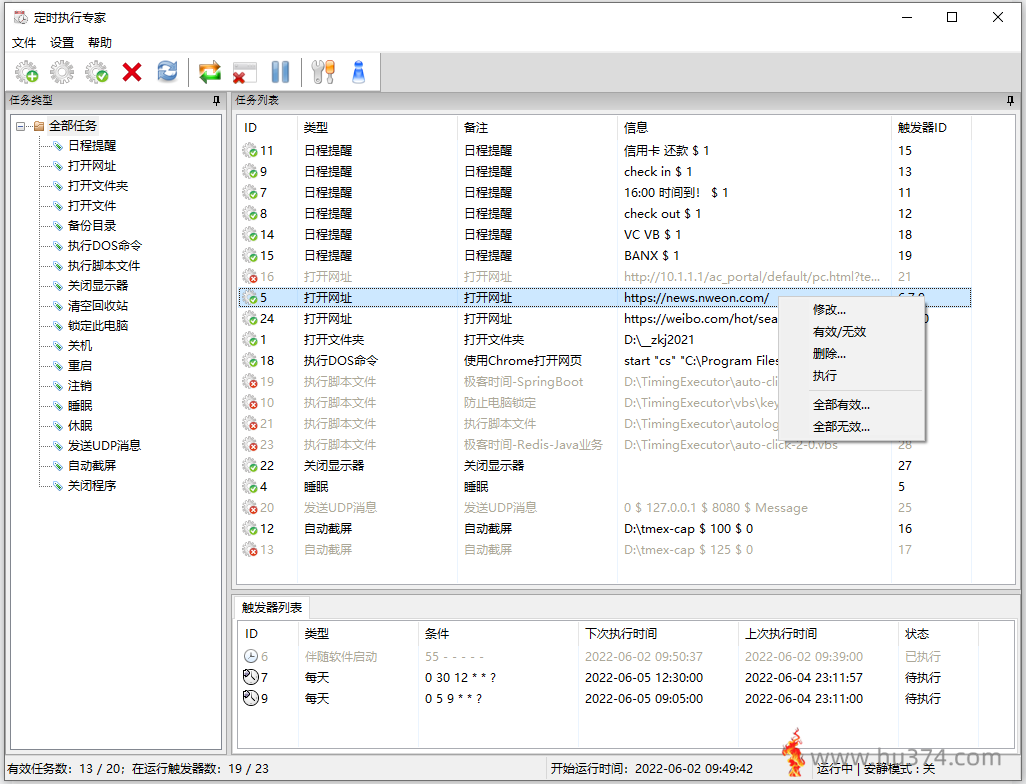Viewport: 1026px width, 784px height.
Task: Select the 'VC VB $ 1' info cell
Action: pyautogui.click(x=652, y=234)
